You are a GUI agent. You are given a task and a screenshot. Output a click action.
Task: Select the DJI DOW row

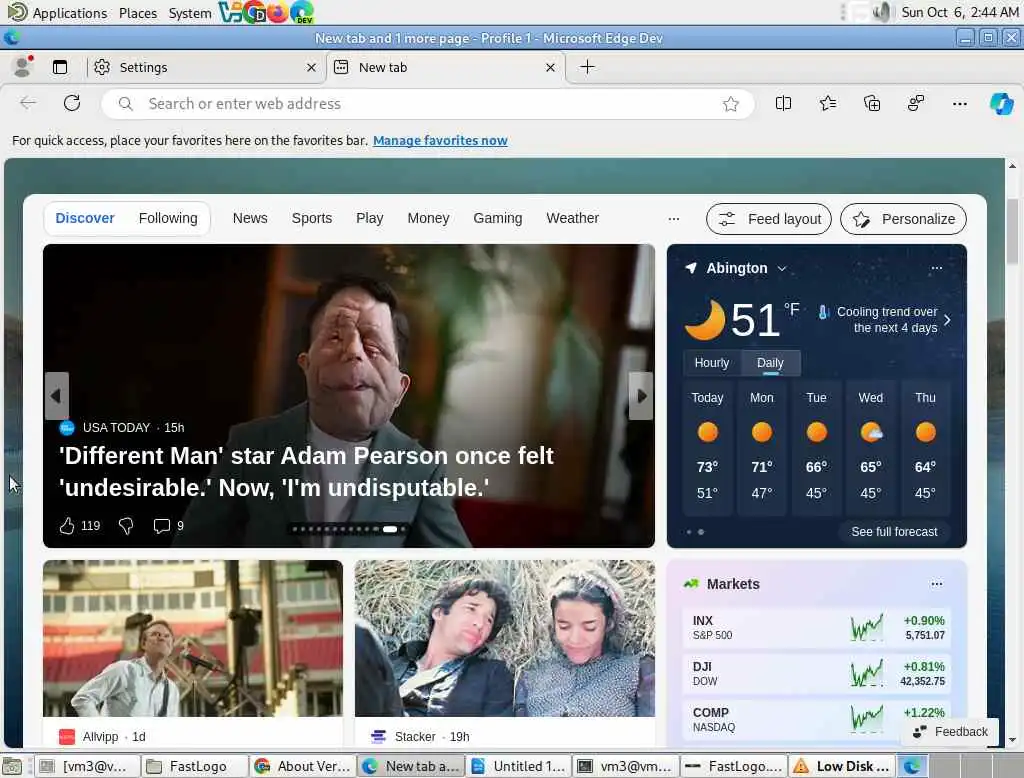[x=816, y=673]
